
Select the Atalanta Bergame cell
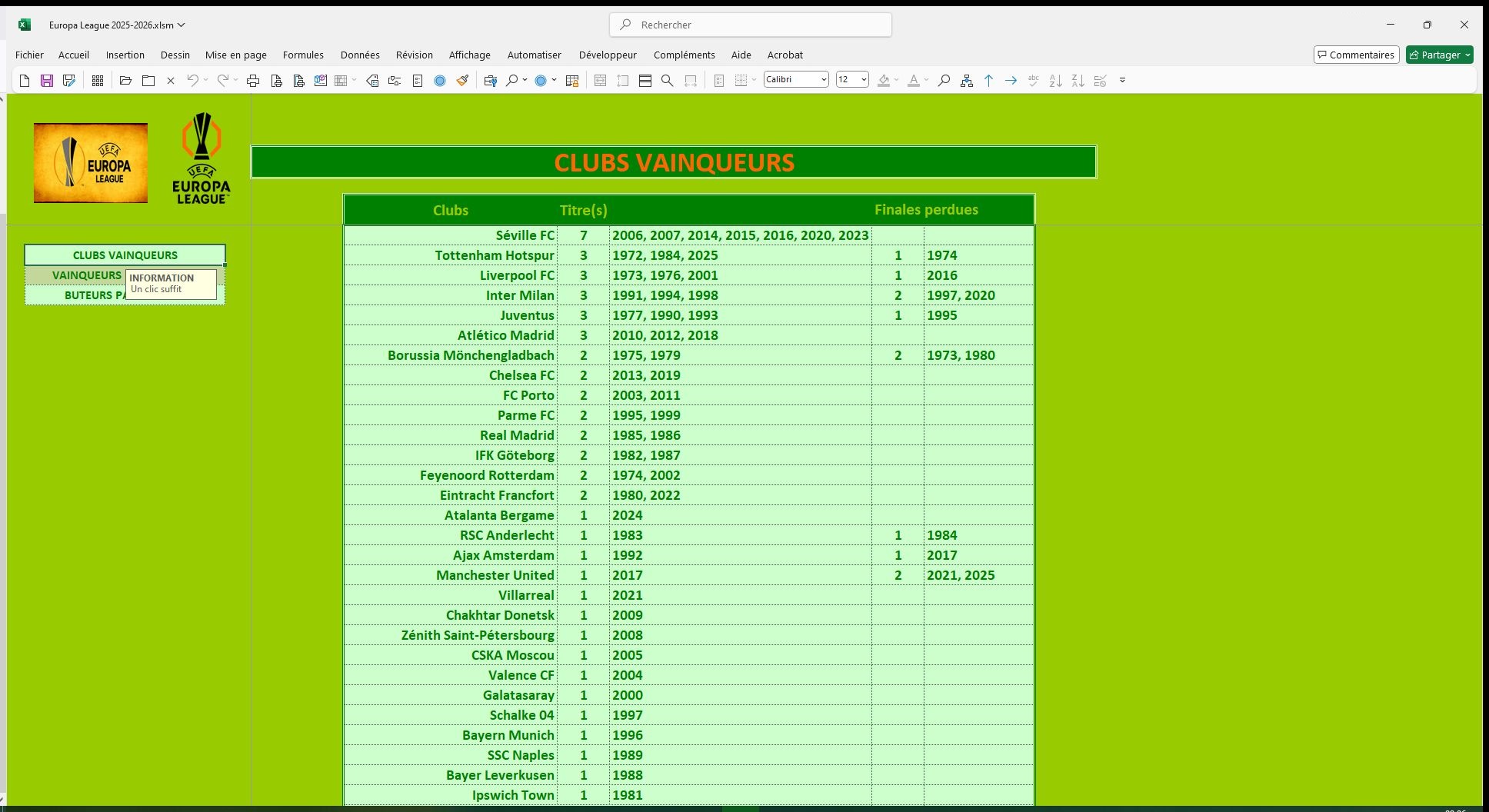click(x=451, y=515)
